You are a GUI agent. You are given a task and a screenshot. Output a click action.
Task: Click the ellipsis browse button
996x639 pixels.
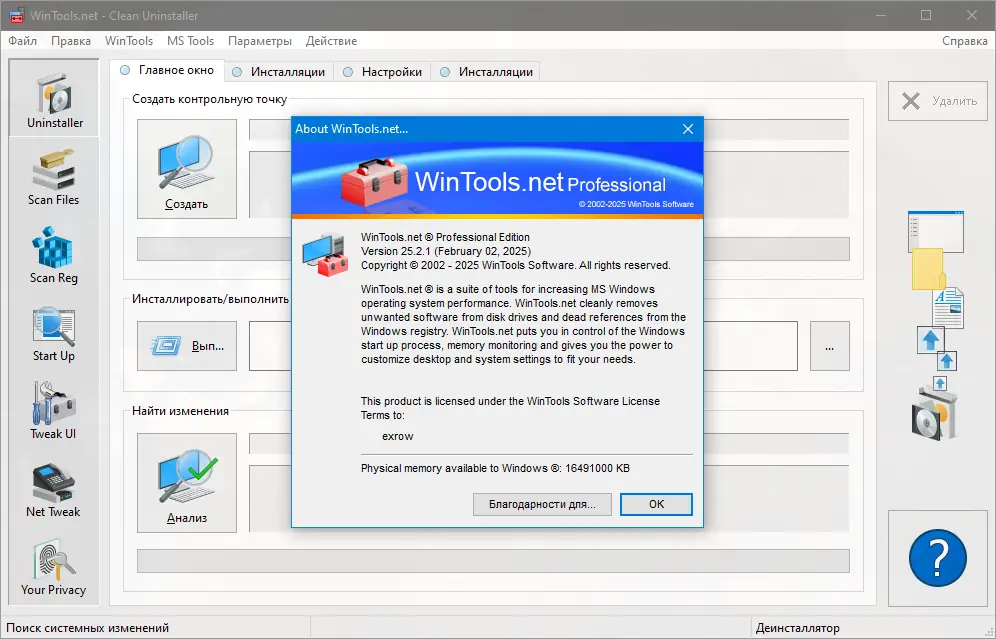(x=830, y=346)
